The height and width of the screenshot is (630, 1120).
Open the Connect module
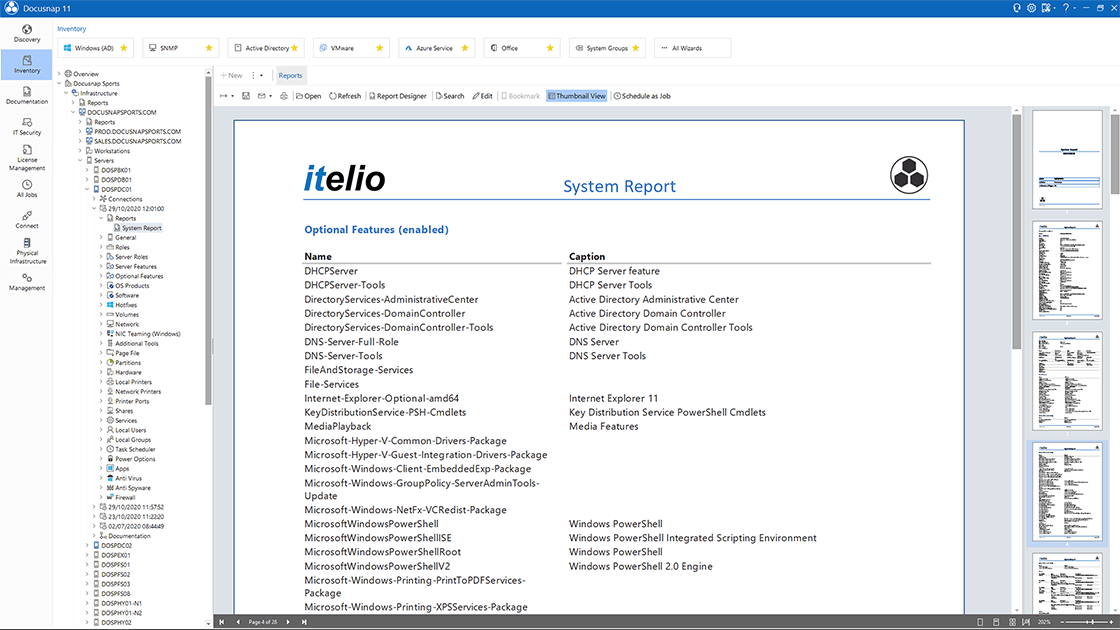pos(26,219)
